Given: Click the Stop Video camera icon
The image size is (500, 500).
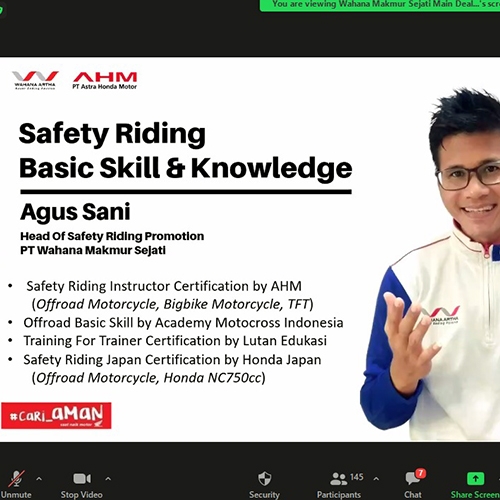Looking at the screenshot, I should 82,479.
